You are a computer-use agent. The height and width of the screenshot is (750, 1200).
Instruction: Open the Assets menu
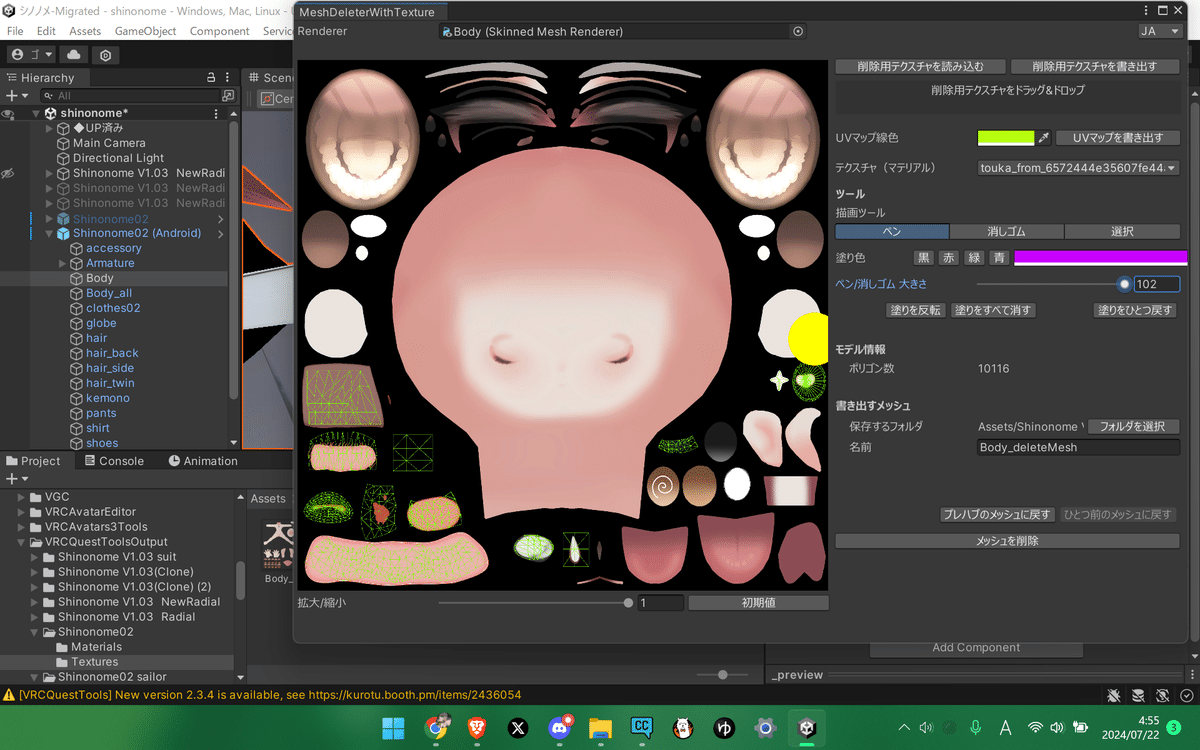coord(85,31)
